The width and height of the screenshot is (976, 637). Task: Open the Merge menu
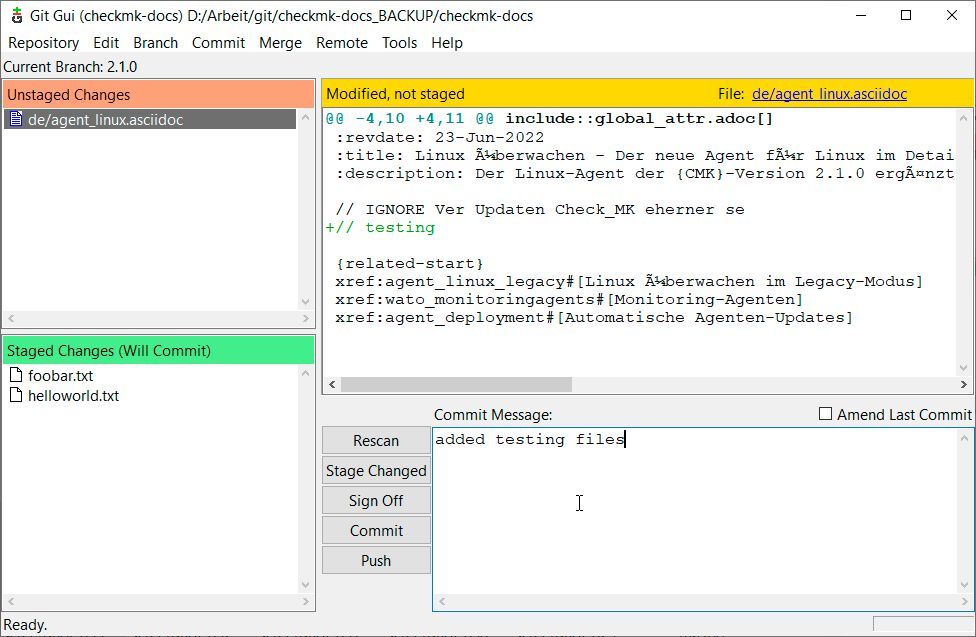pos(280,43)
